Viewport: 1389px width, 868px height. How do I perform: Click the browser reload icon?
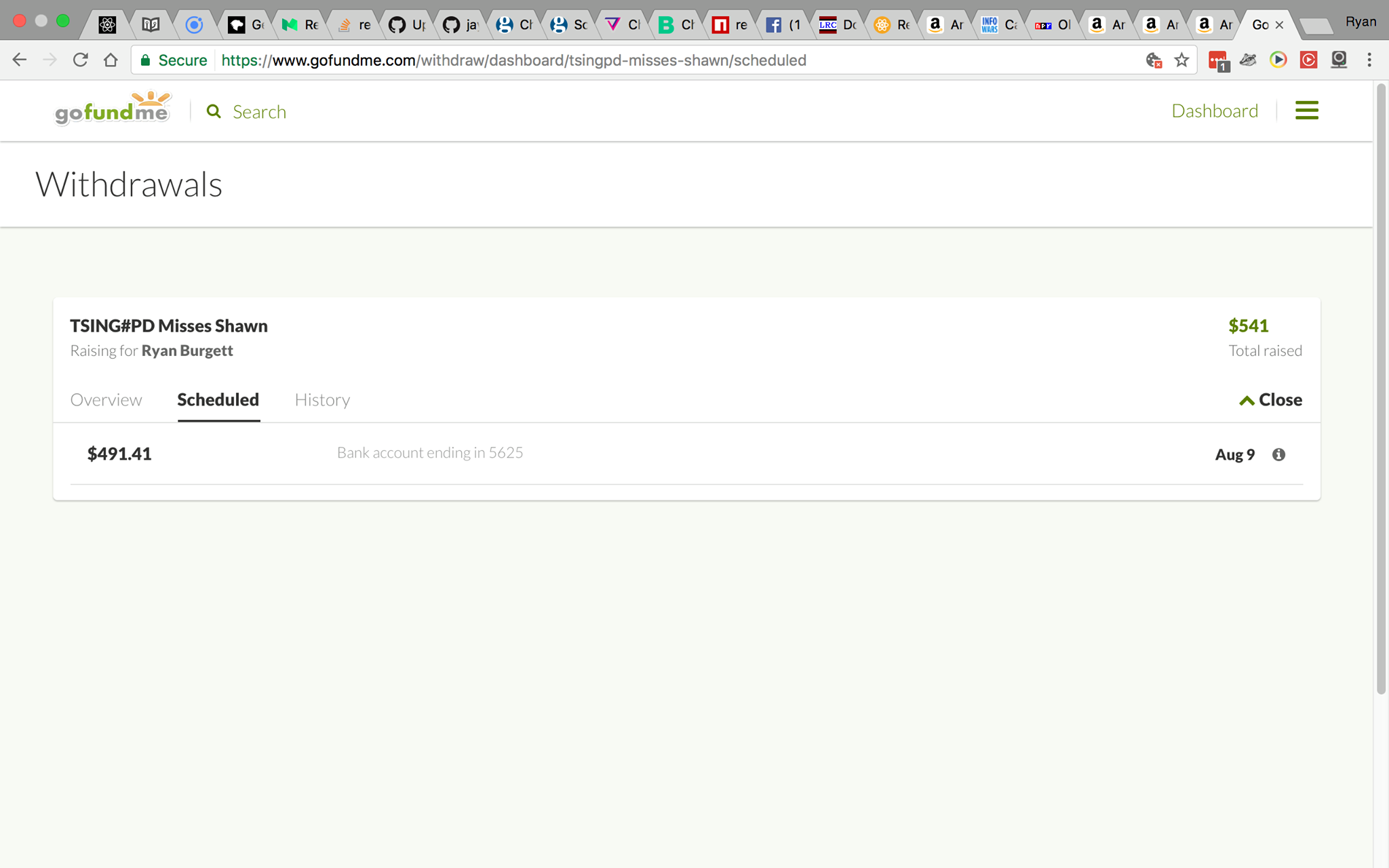pyautogui.click(x=81, y=60)
